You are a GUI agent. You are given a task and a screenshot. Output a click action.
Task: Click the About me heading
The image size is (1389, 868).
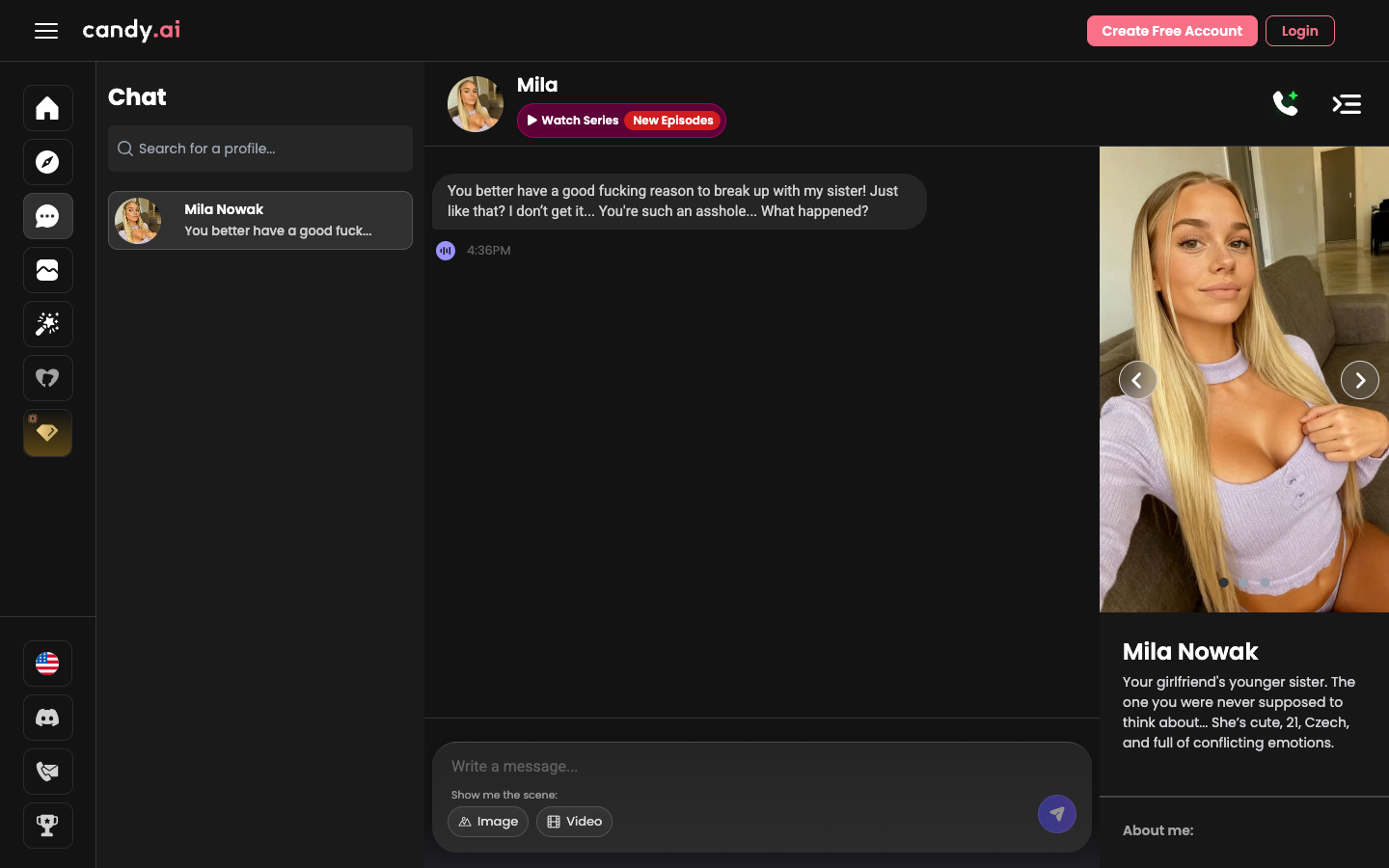click(x=1158, y=830)
